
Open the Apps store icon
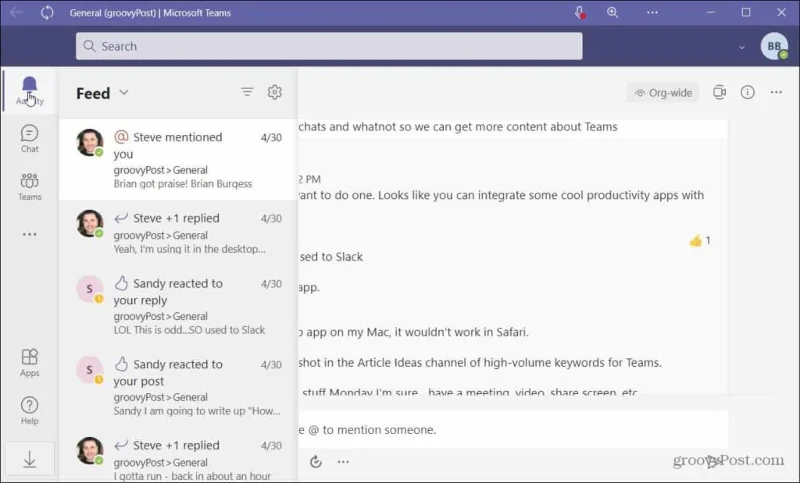click(30, 363)
